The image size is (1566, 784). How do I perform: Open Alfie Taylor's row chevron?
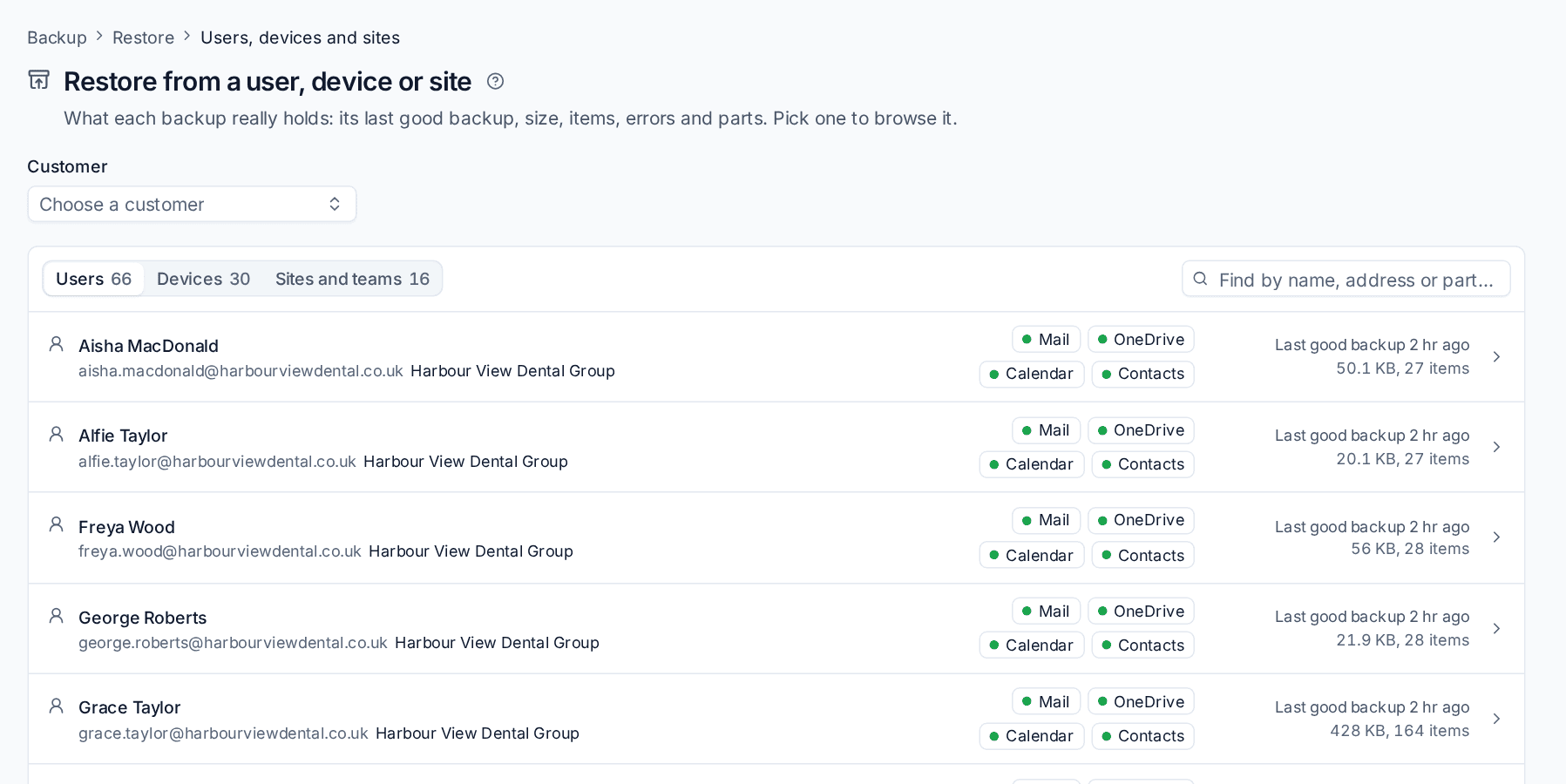pyautogui.click(x=1496, y=447)
